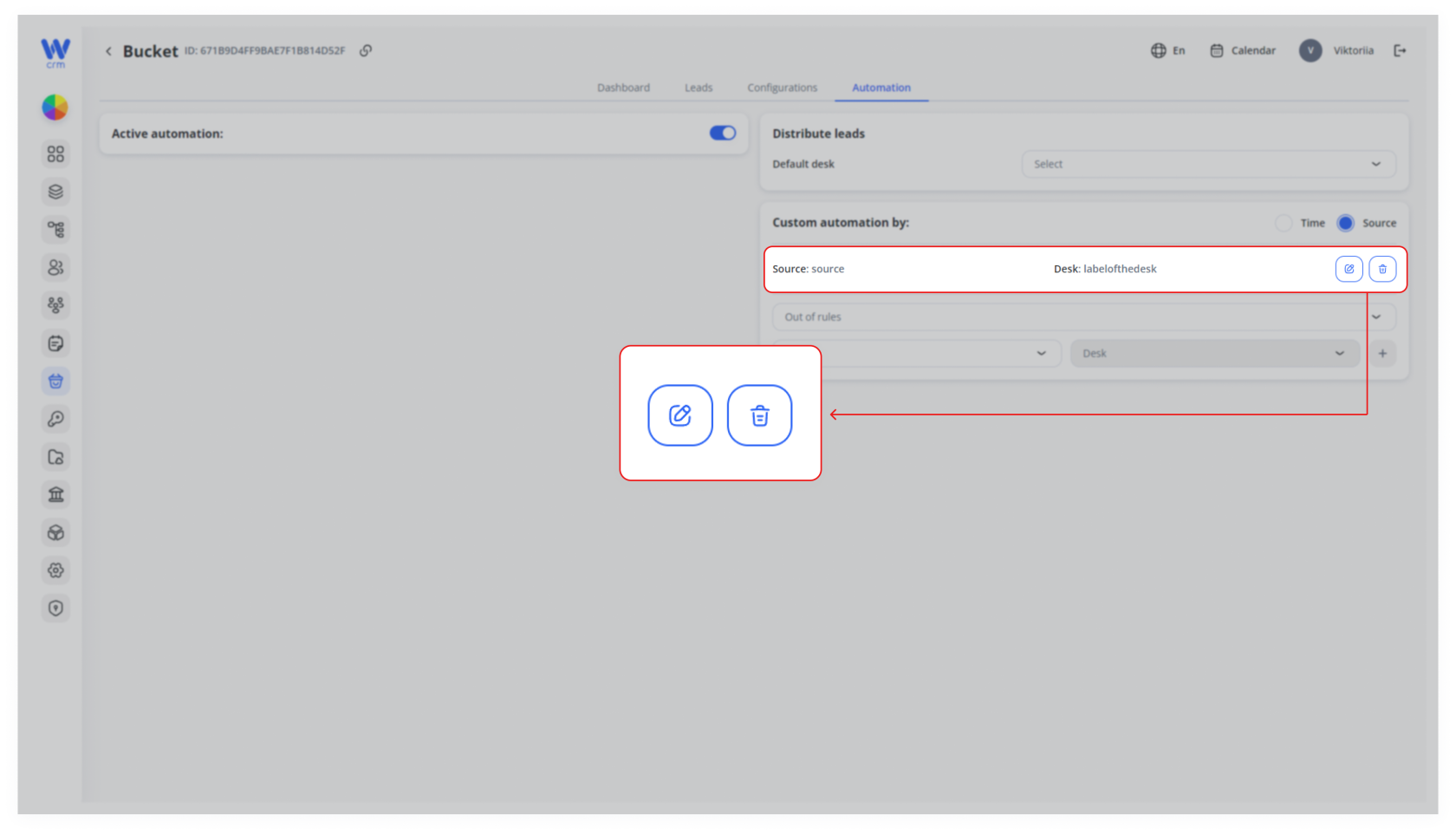
Task: Click the Custom automation by: heading
Action: tap(841, 223)
